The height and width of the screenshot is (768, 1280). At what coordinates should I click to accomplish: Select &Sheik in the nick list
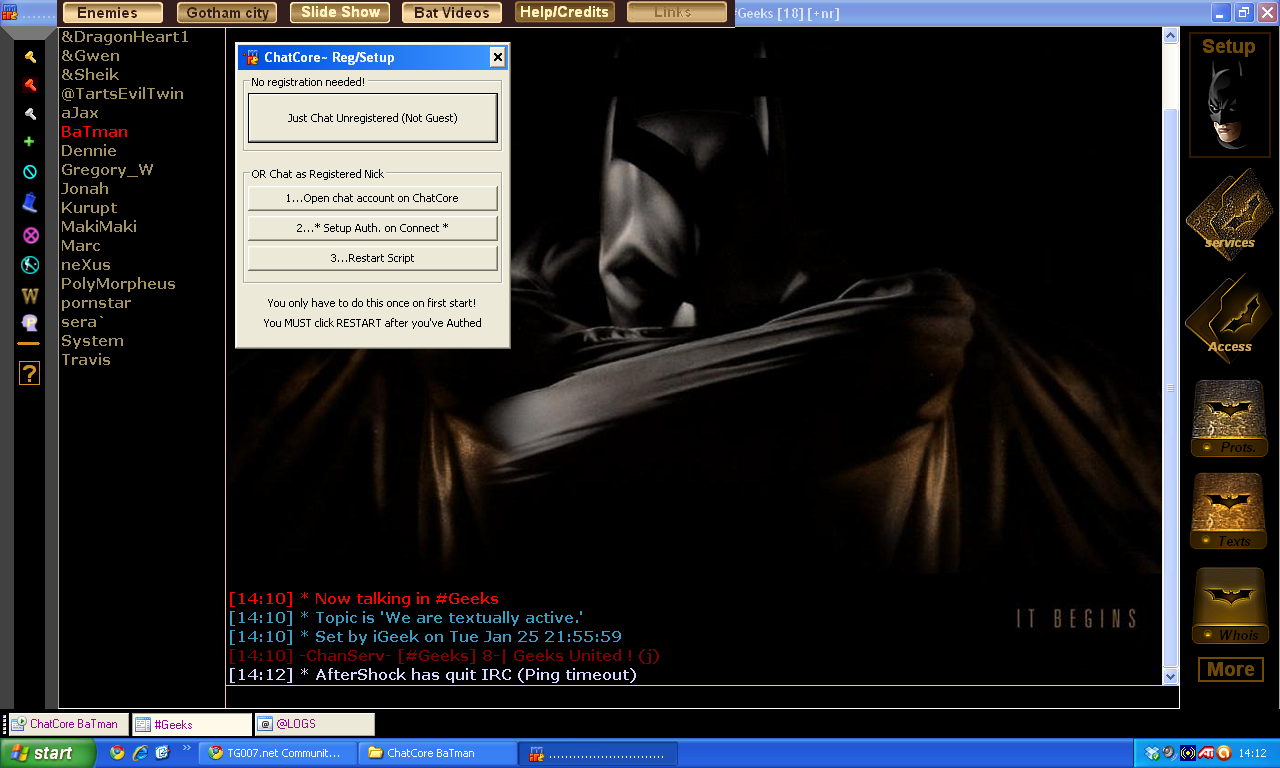pyautogui.click(x=90, y=75)
